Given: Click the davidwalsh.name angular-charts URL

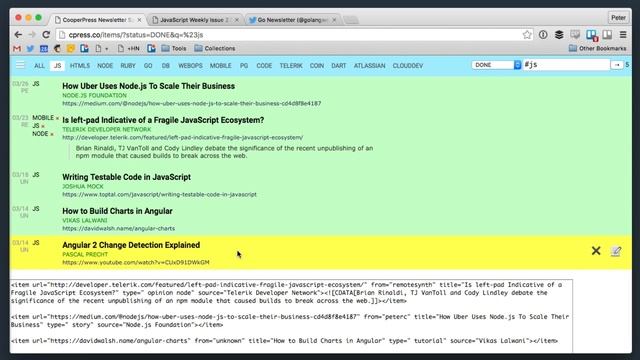Looking at the screenshot, I should [118, 229].
